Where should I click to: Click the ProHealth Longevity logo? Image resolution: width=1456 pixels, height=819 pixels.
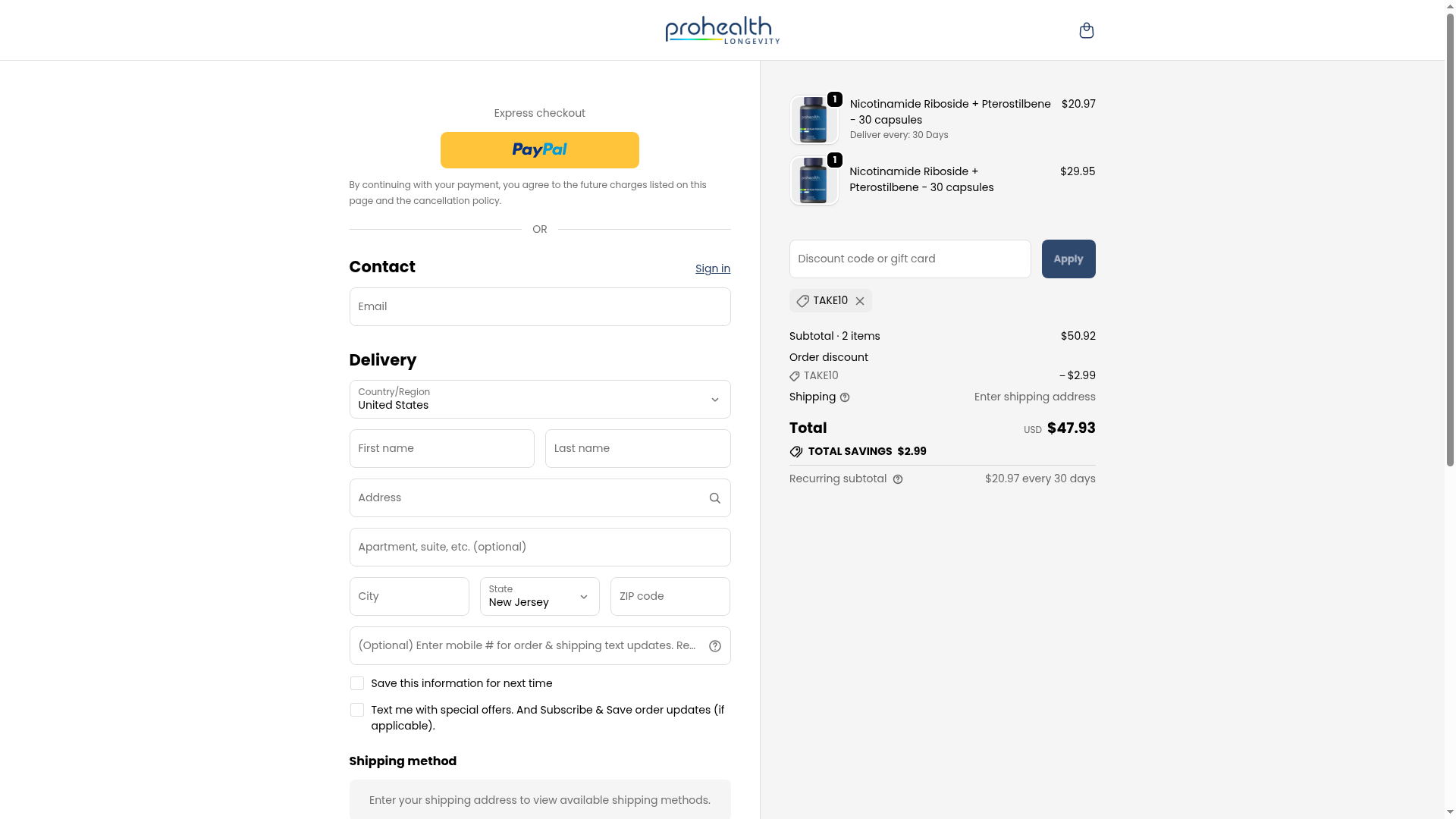click(722, 30)
